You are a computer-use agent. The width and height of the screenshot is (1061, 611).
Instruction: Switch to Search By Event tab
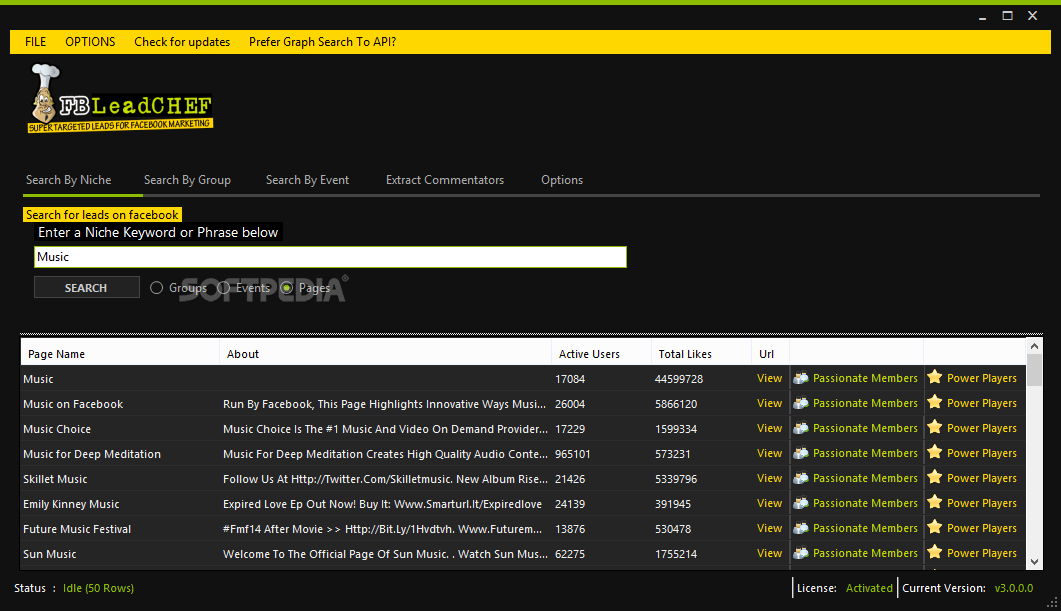coord(307,180)
